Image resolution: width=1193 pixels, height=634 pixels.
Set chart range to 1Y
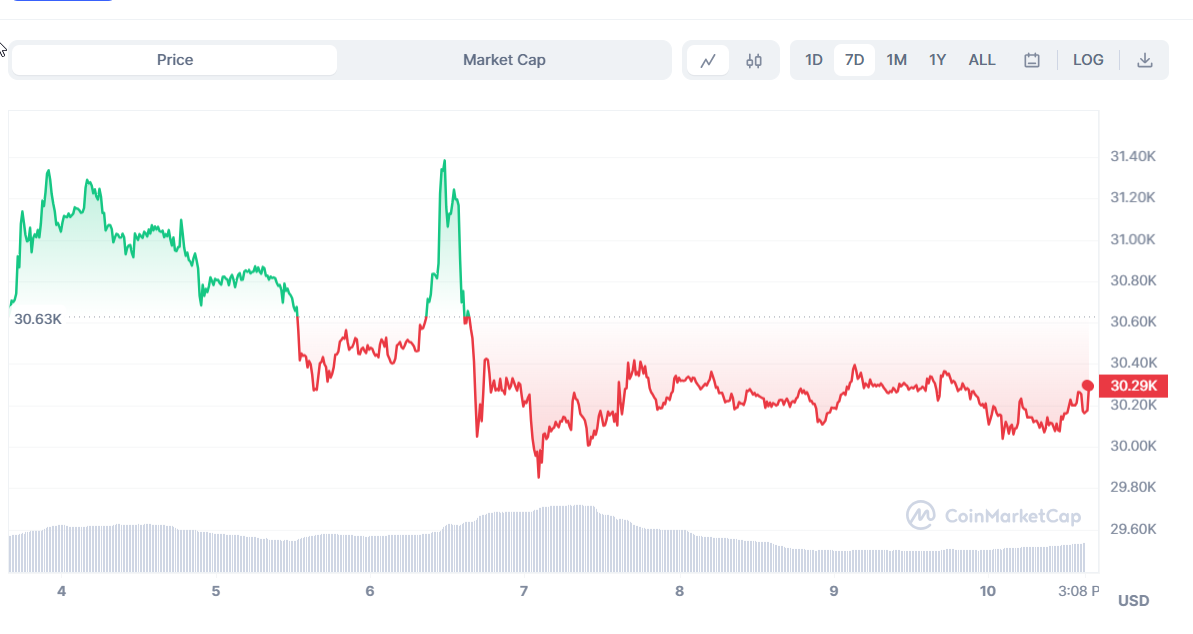click(937, 60)
